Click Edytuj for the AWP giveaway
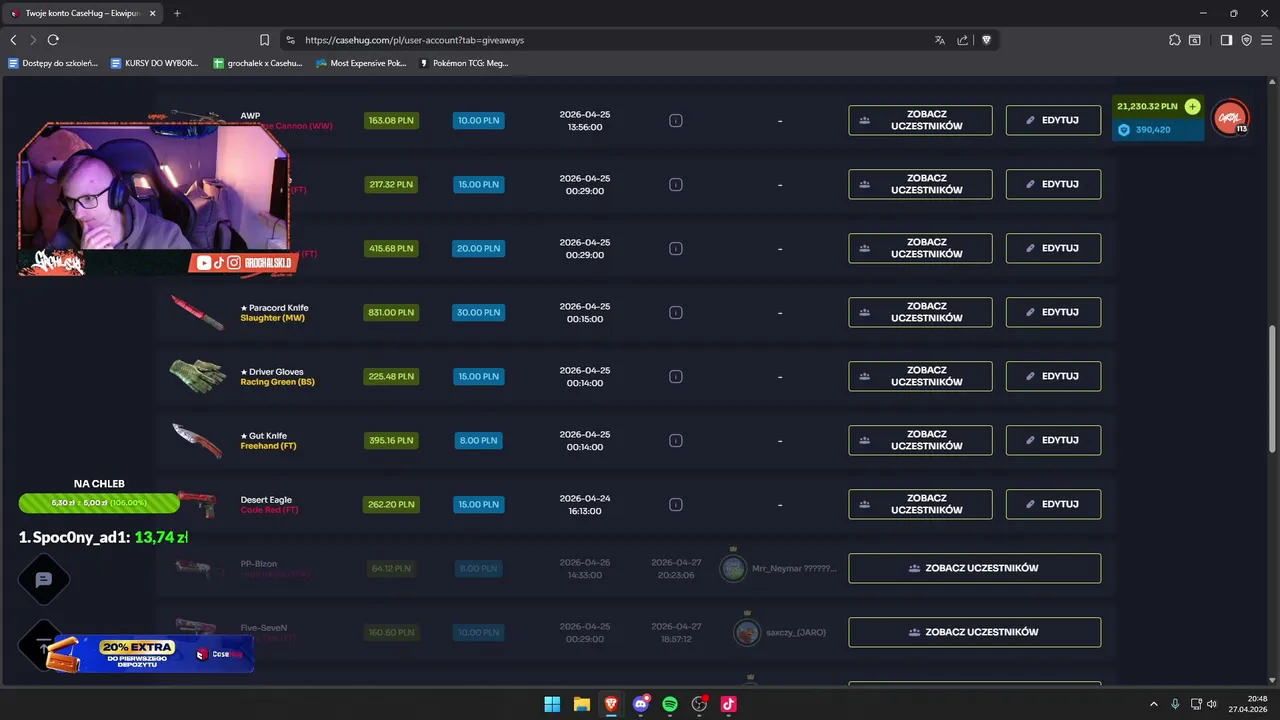Viewport: 1280px width, 720px height. (x=1053, y=120)
